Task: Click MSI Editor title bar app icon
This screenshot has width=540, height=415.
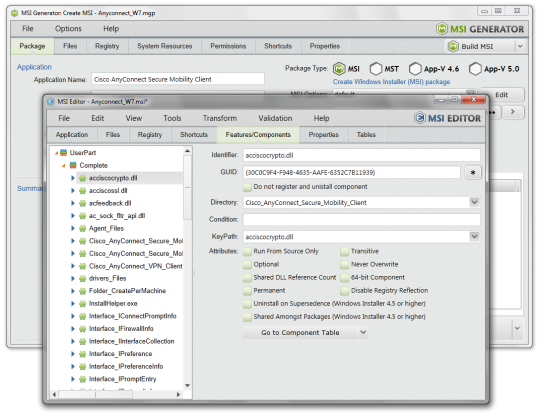Action: point(51,102)
